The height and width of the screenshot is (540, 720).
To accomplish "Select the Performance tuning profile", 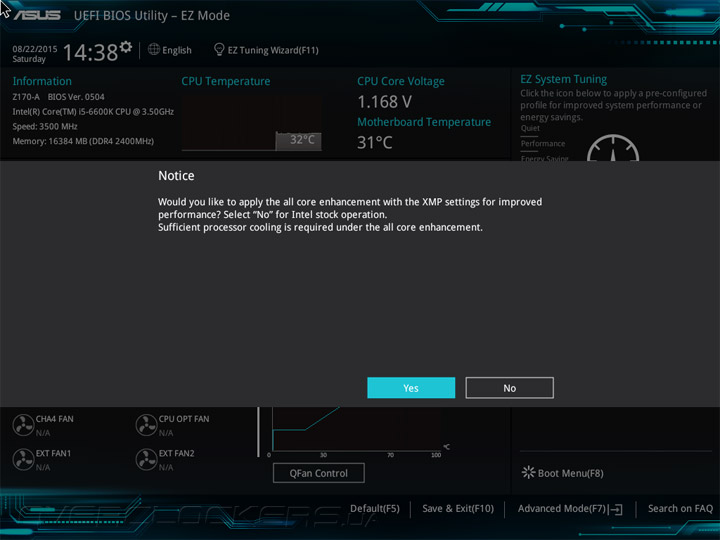I will 543,144.
